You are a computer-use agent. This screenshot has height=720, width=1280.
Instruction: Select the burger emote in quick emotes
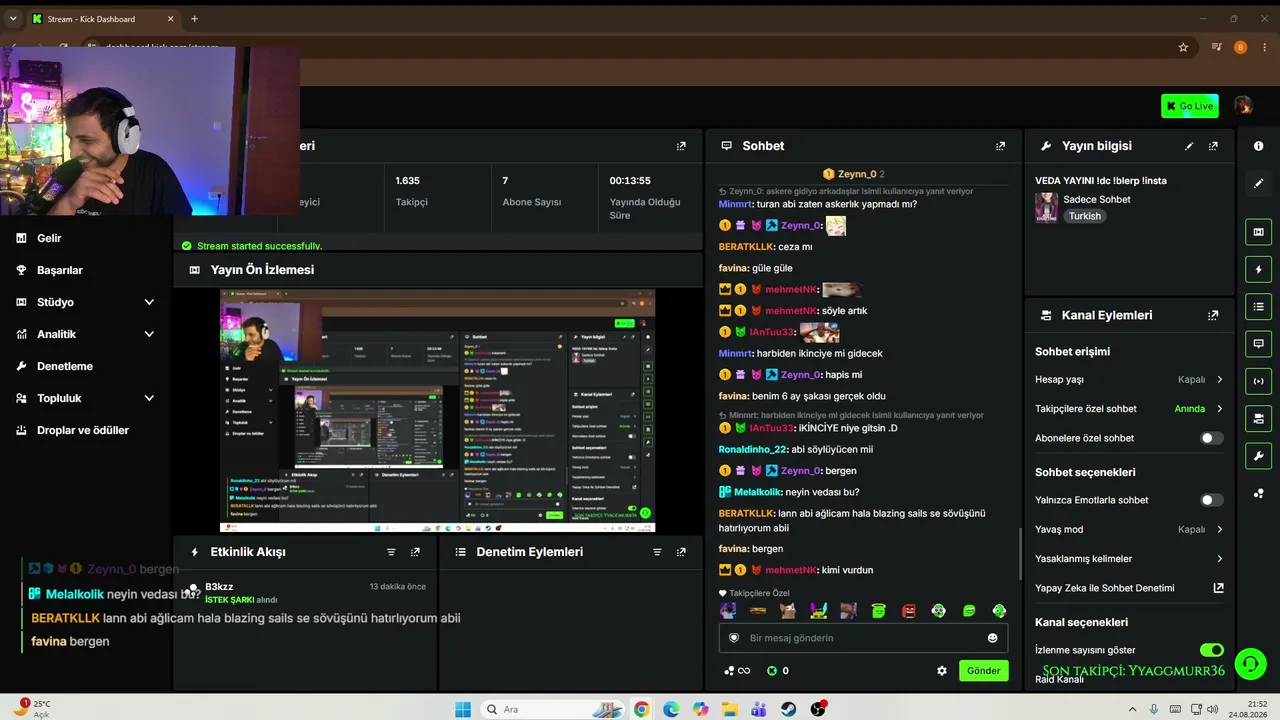[x=758, y=611]
